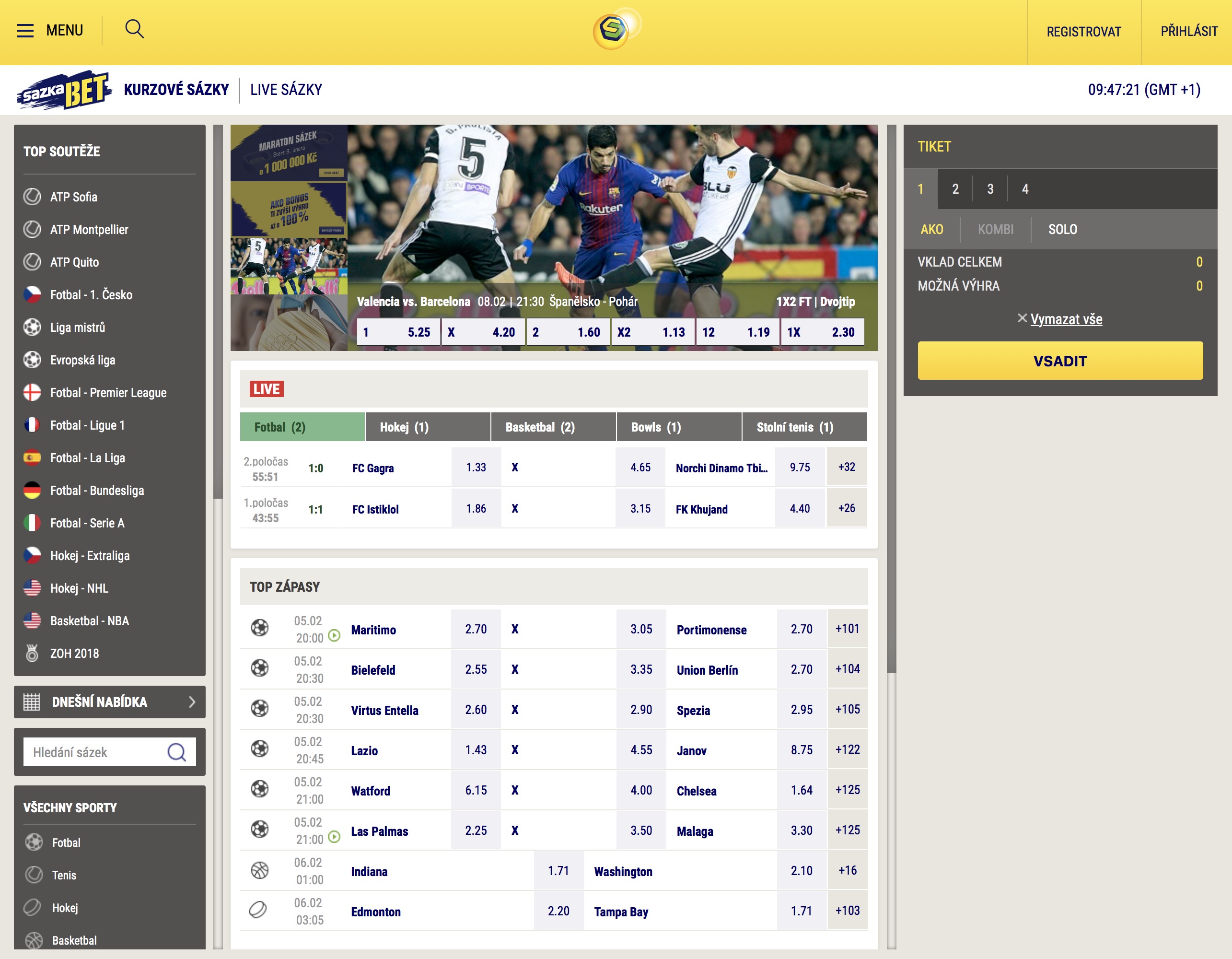1232x959 pixels.
Task: Select SOLO ticket type
Action: click(x=1062, y=230)
